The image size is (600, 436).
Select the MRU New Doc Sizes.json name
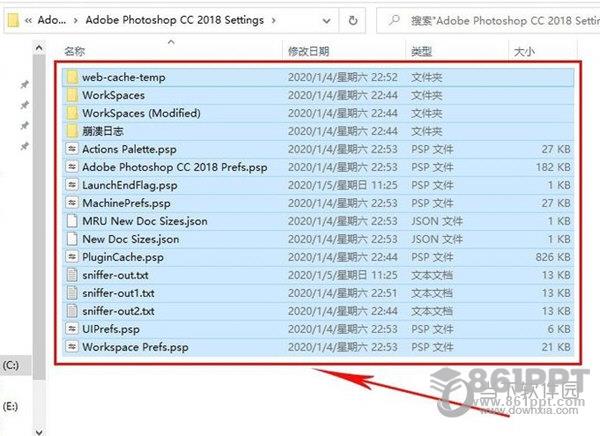point(145,221)
